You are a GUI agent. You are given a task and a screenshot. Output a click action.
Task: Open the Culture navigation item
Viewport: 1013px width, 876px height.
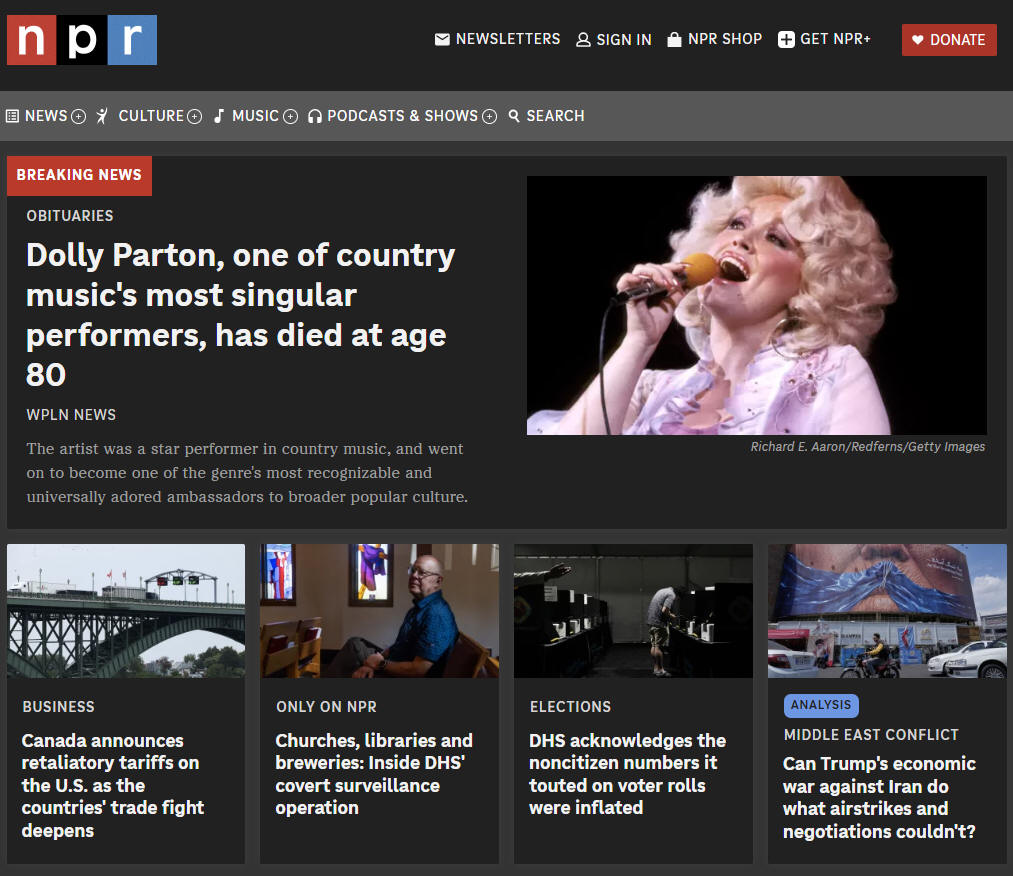[x=151, y=116]
